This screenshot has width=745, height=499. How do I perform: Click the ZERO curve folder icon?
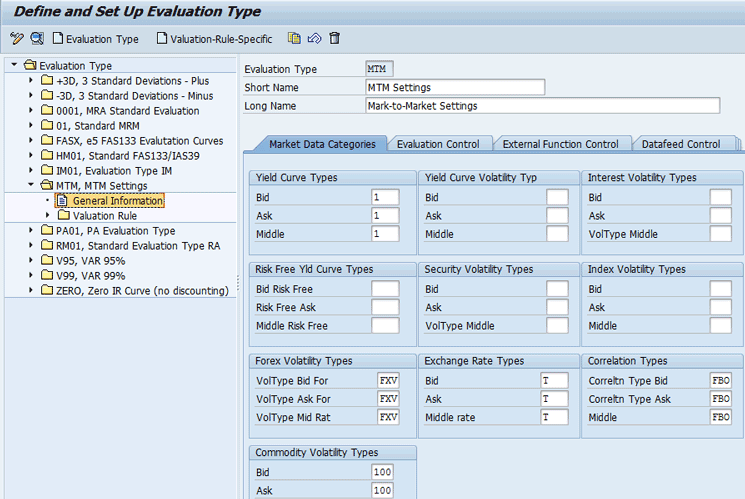47,291
